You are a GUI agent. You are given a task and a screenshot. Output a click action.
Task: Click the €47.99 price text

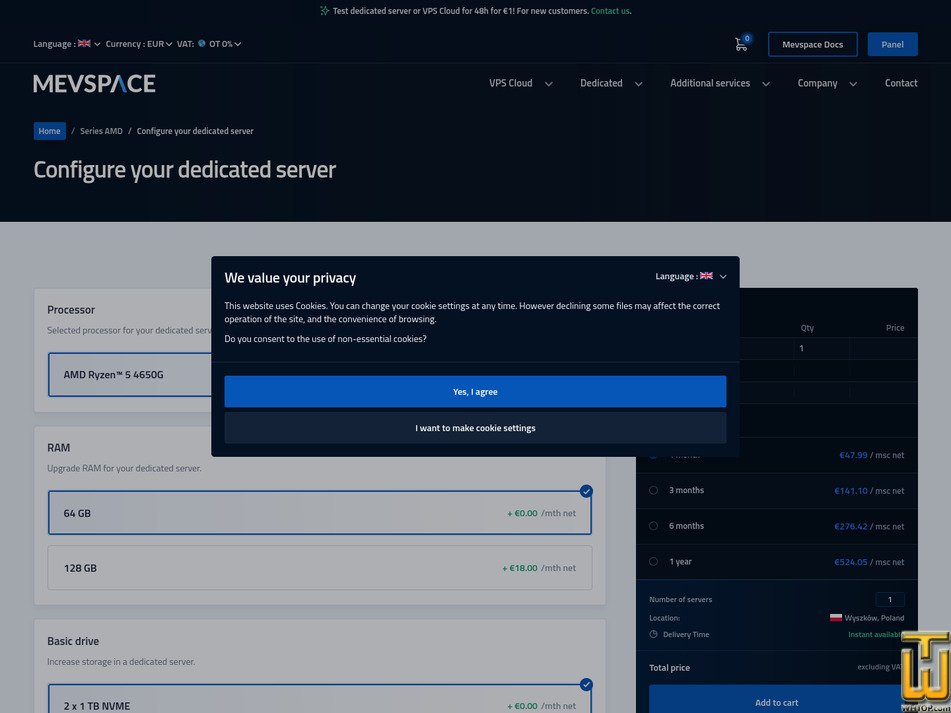(x=853, y=455)
